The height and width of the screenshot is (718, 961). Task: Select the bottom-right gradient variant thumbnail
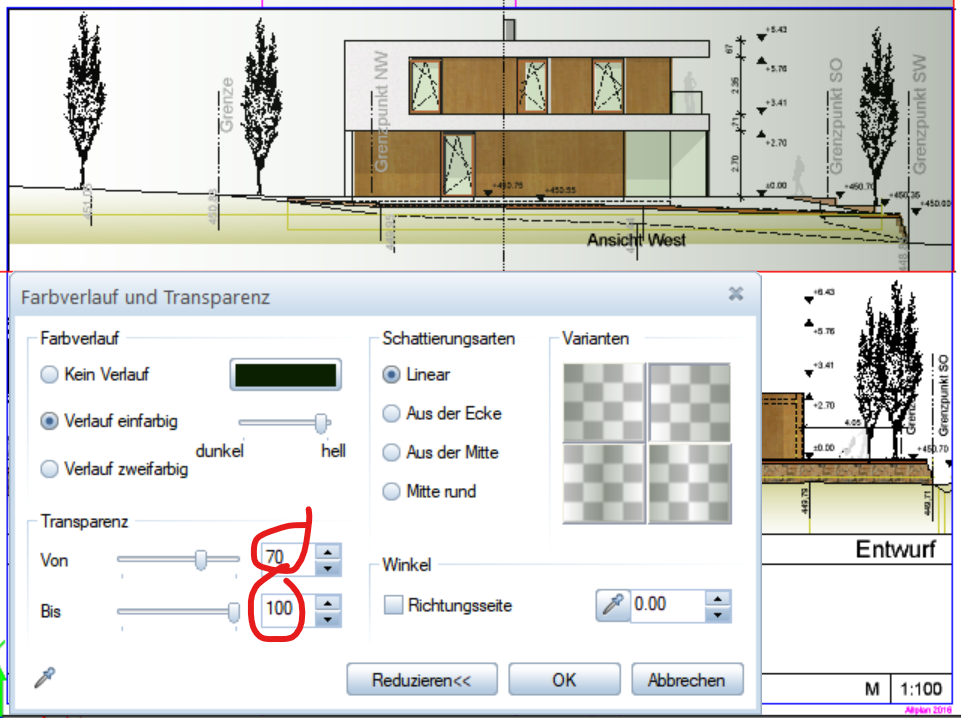click(x=689, y=483)
